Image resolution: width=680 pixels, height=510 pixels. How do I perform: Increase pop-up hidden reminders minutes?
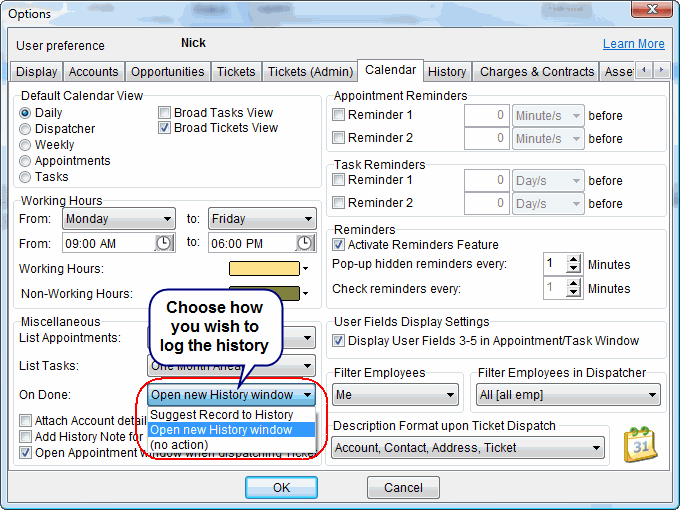click(x=574, y=260)
